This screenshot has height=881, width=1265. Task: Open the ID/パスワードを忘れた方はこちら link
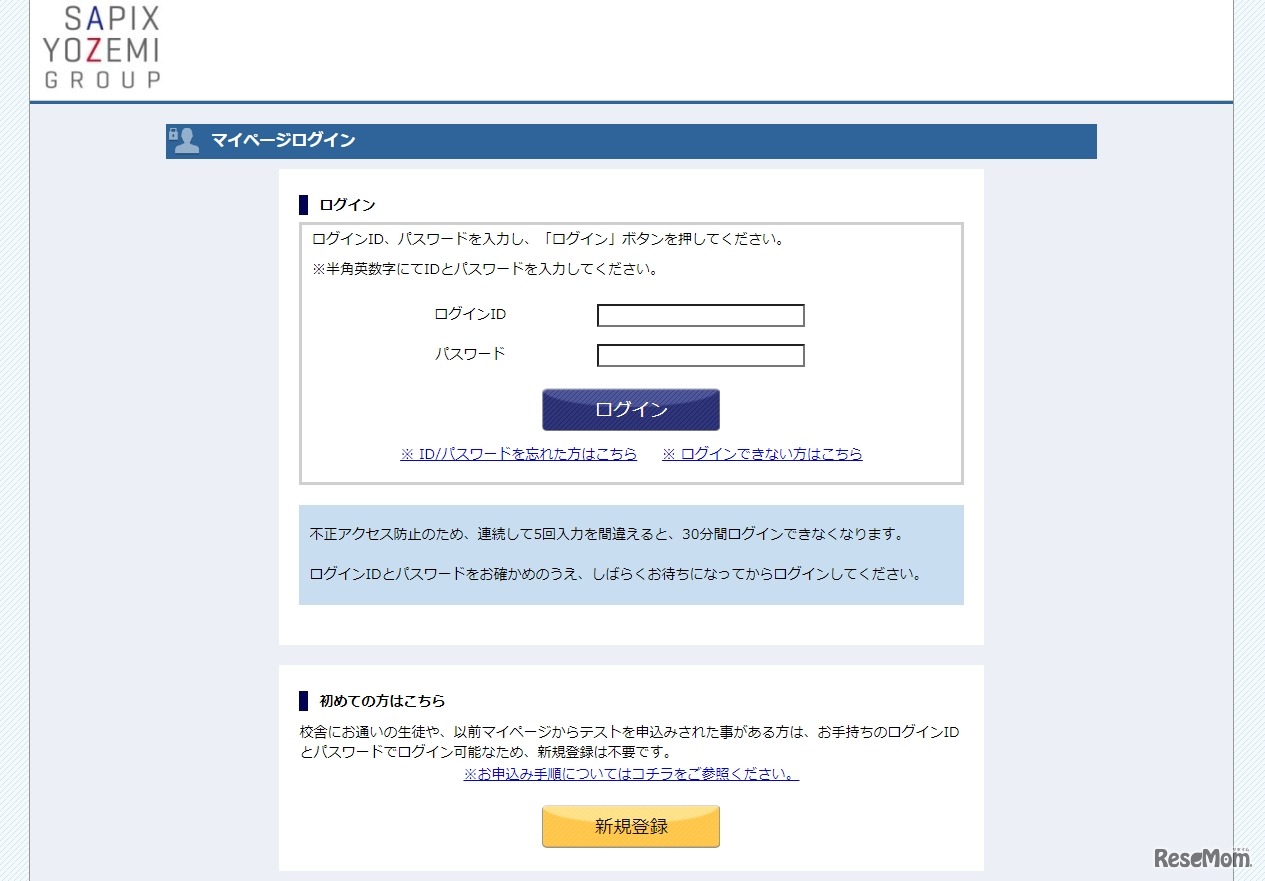518,453
